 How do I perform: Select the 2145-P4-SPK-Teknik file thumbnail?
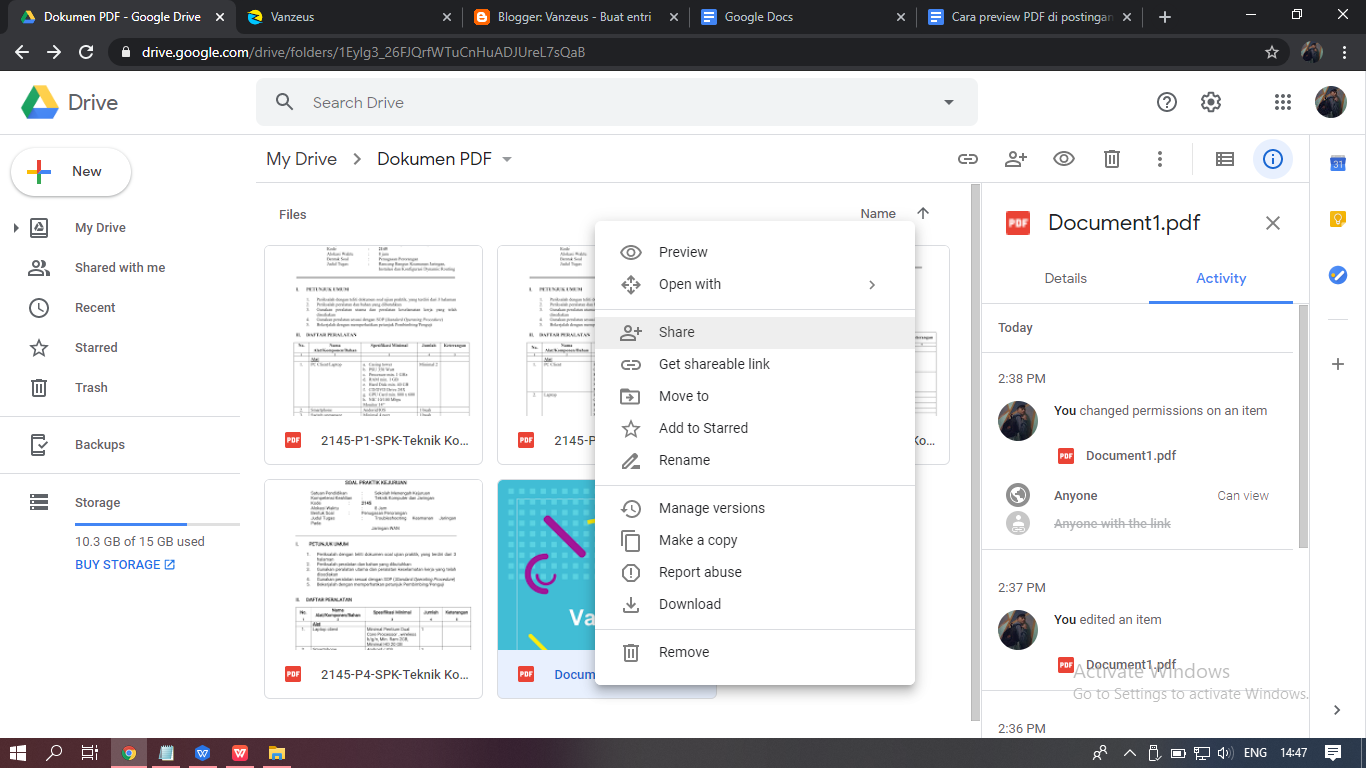(x=372, y=570)
